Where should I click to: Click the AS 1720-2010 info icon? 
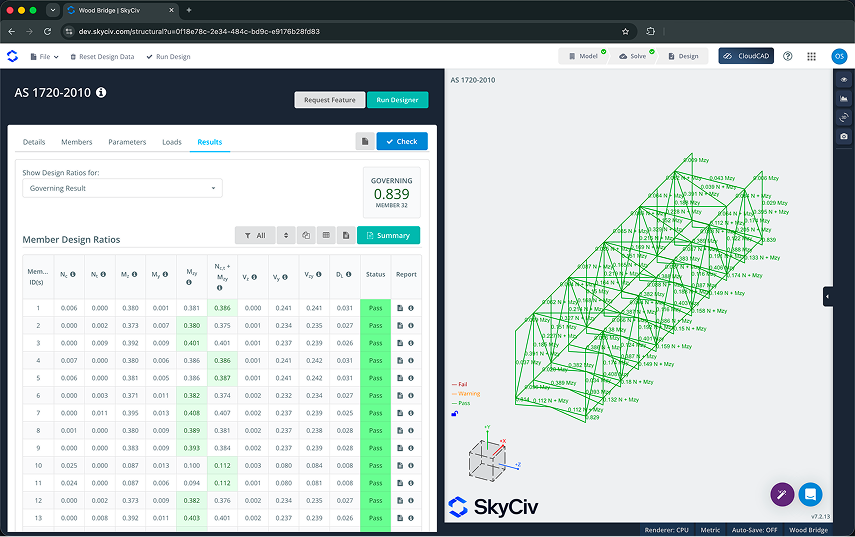tap(101, 93)
